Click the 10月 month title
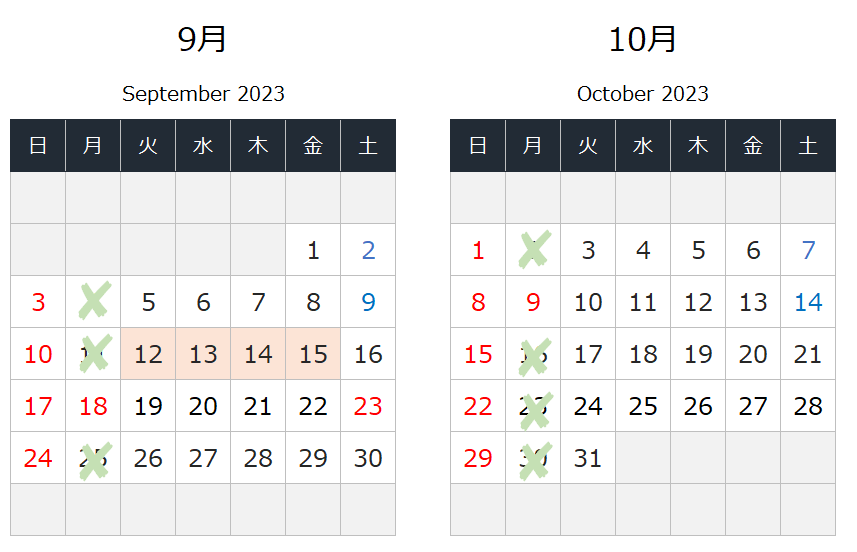 pos(643,40)
